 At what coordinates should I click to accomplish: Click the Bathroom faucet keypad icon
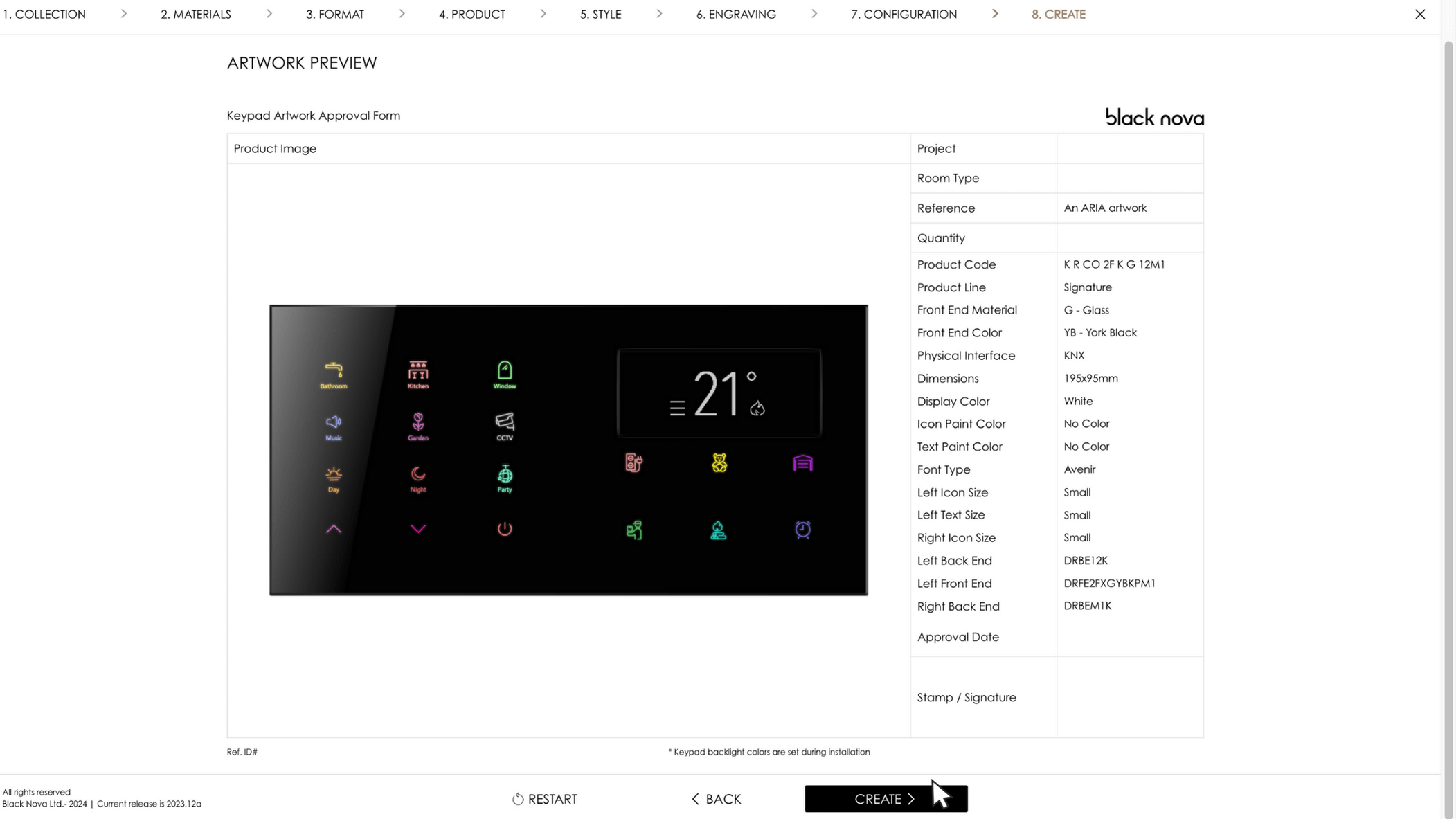coord(333,370)
